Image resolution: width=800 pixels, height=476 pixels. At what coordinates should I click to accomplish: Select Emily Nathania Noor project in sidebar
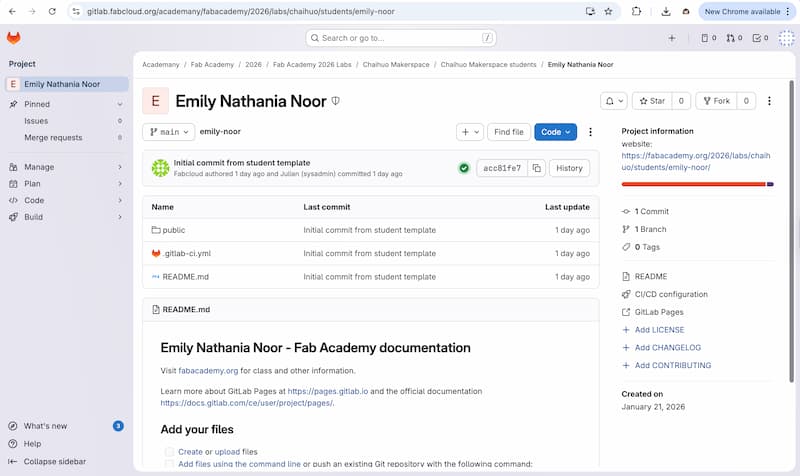[66, 84]
